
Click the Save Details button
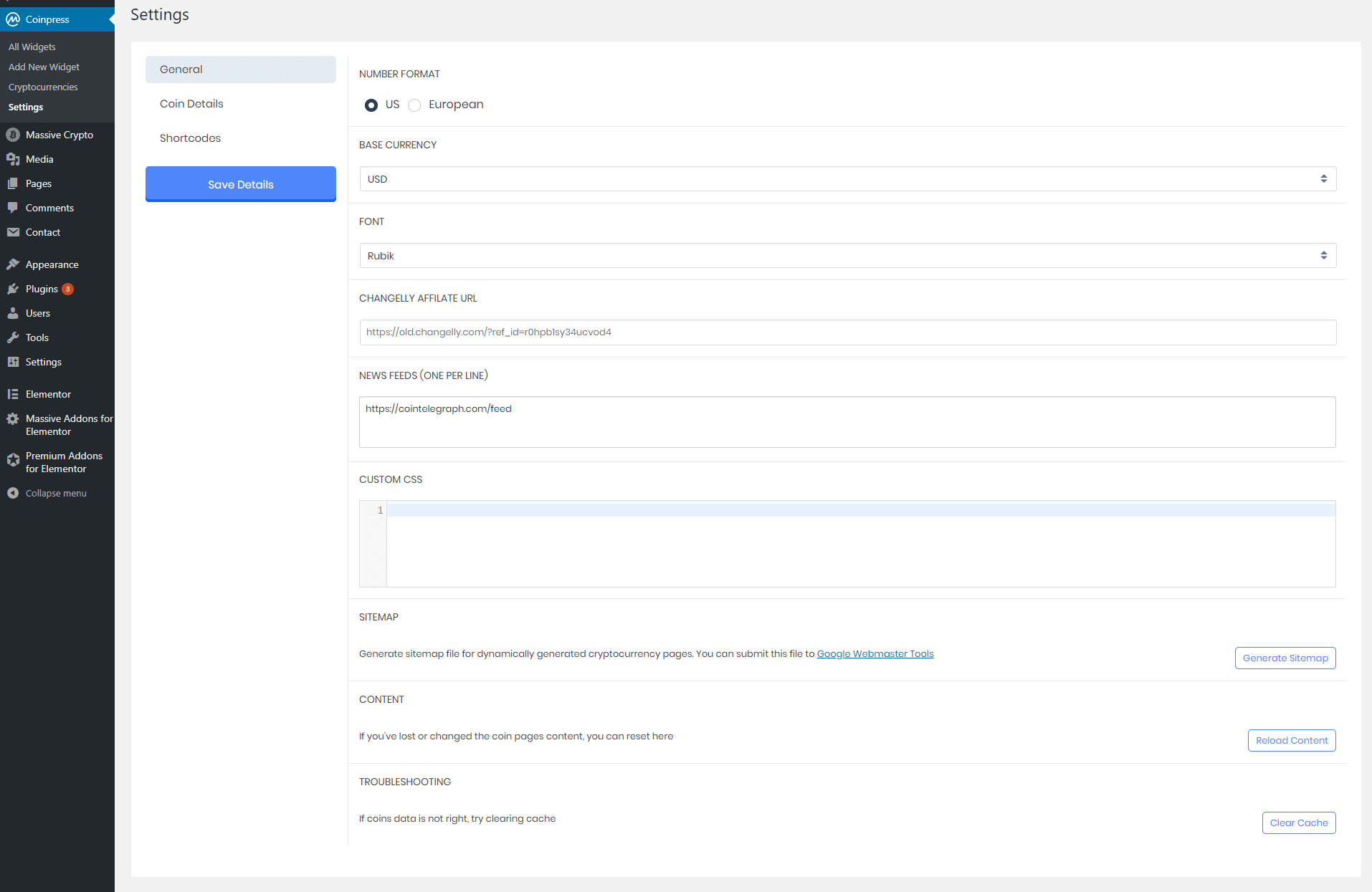[241, 184]
